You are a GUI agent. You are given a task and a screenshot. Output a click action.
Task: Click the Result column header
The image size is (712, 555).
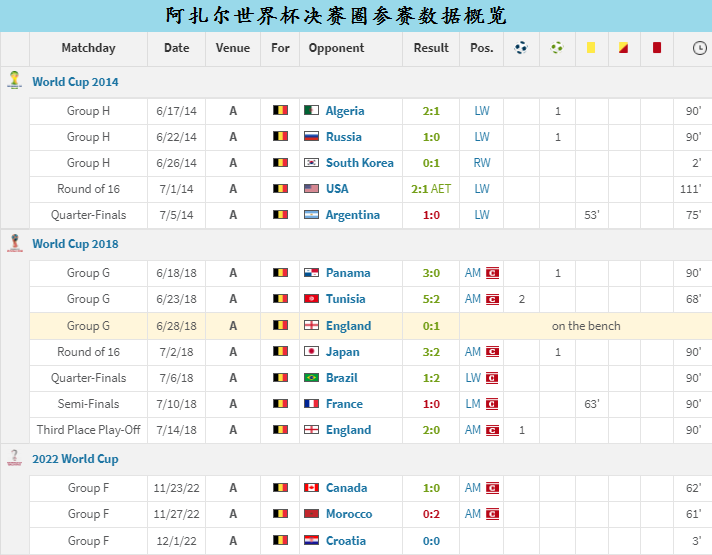pos(431,48)
